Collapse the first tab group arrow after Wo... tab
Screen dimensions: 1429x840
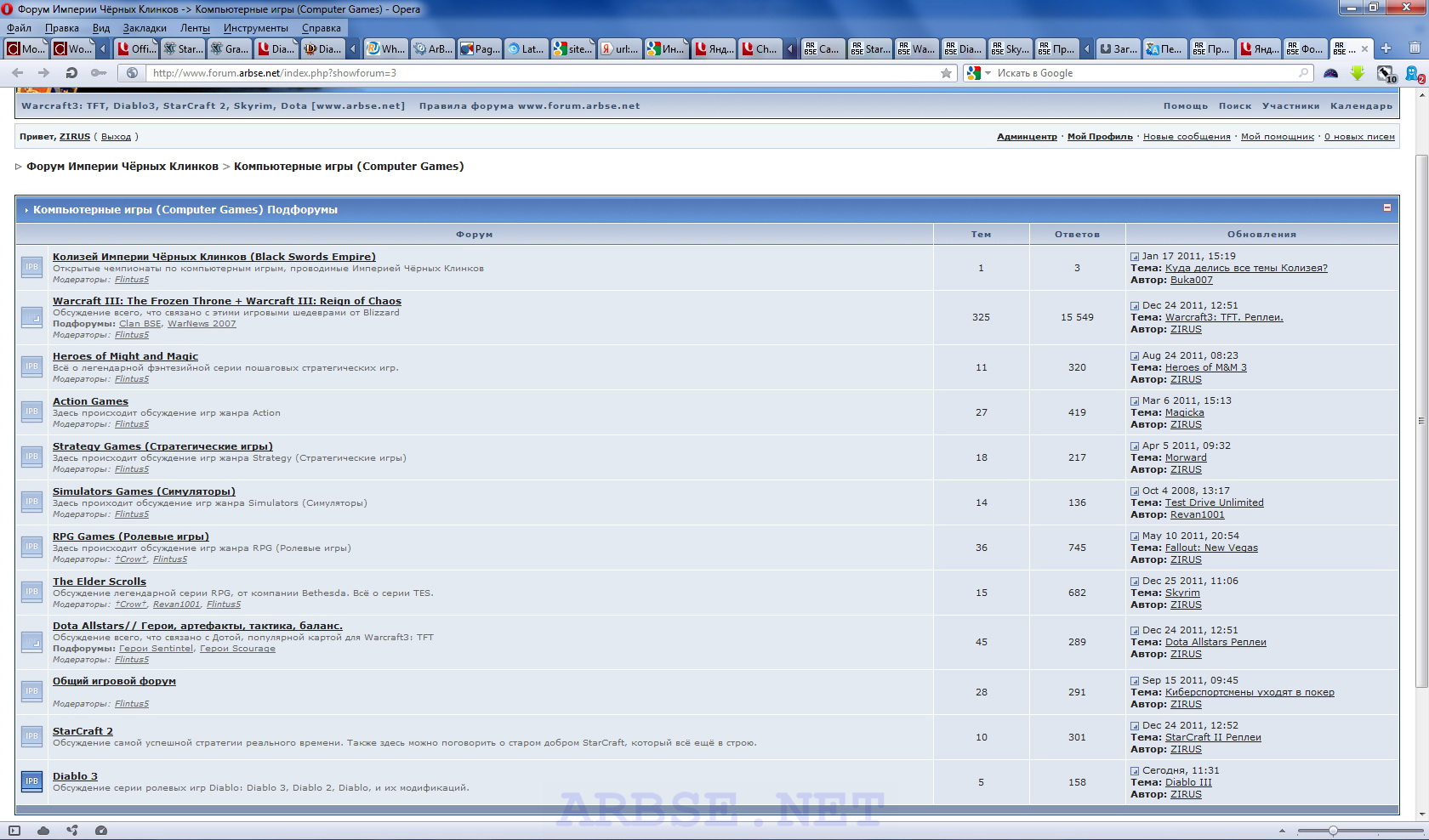(104, 48)
